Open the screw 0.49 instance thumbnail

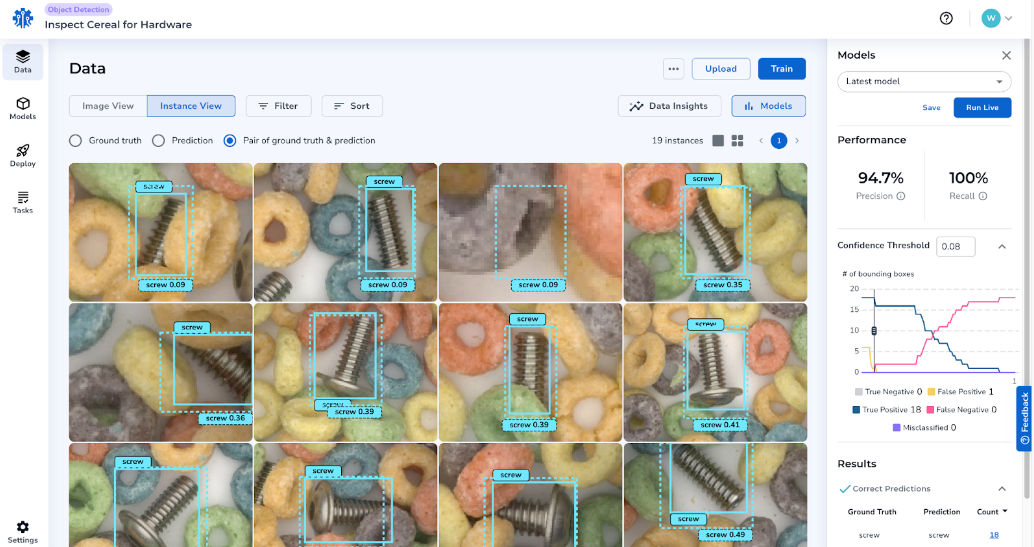coord(715,495)
